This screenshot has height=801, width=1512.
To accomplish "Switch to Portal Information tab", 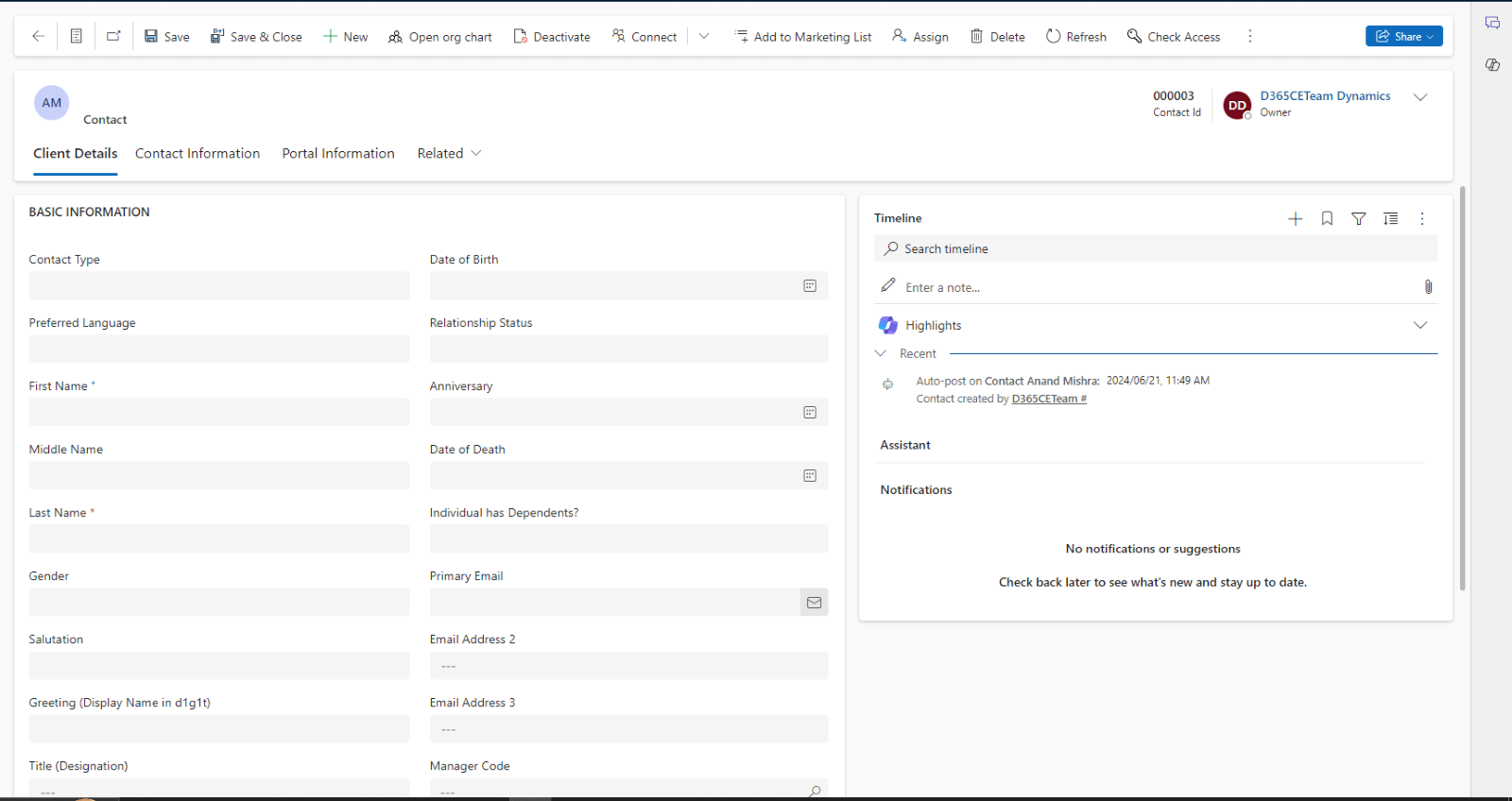I will [x=338, y=153].
